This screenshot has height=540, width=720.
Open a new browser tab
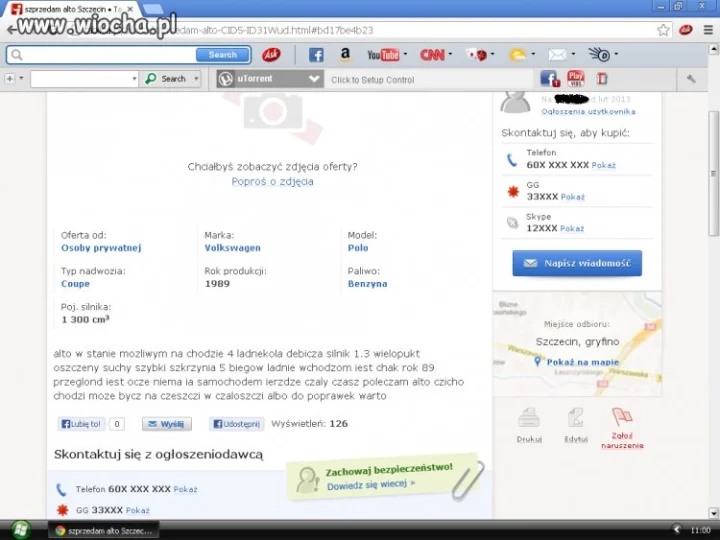tap(152, 9)
